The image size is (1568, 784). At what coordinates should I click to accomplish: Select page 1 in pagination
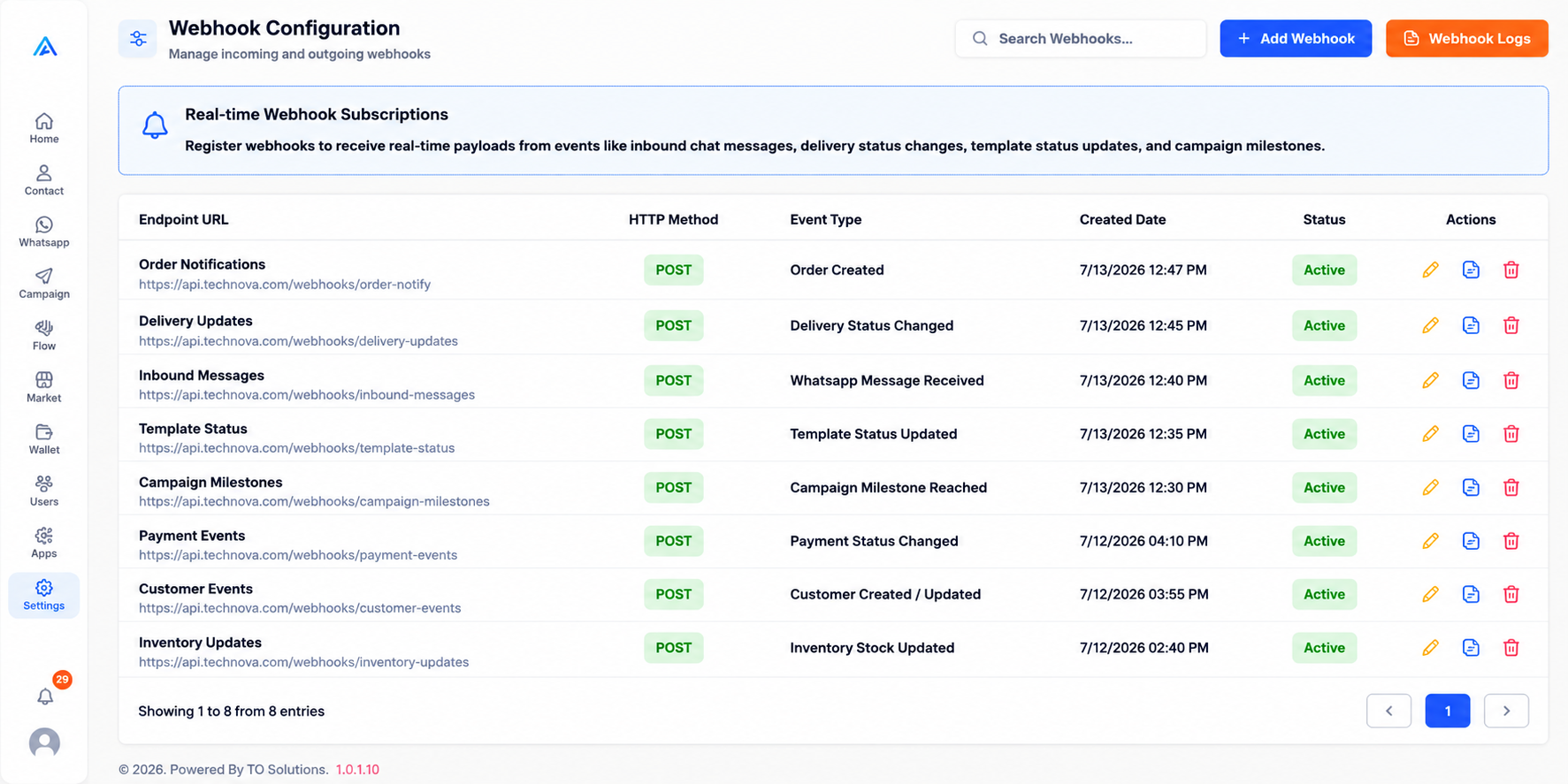pyautogui.click(x=1448, y=711)
